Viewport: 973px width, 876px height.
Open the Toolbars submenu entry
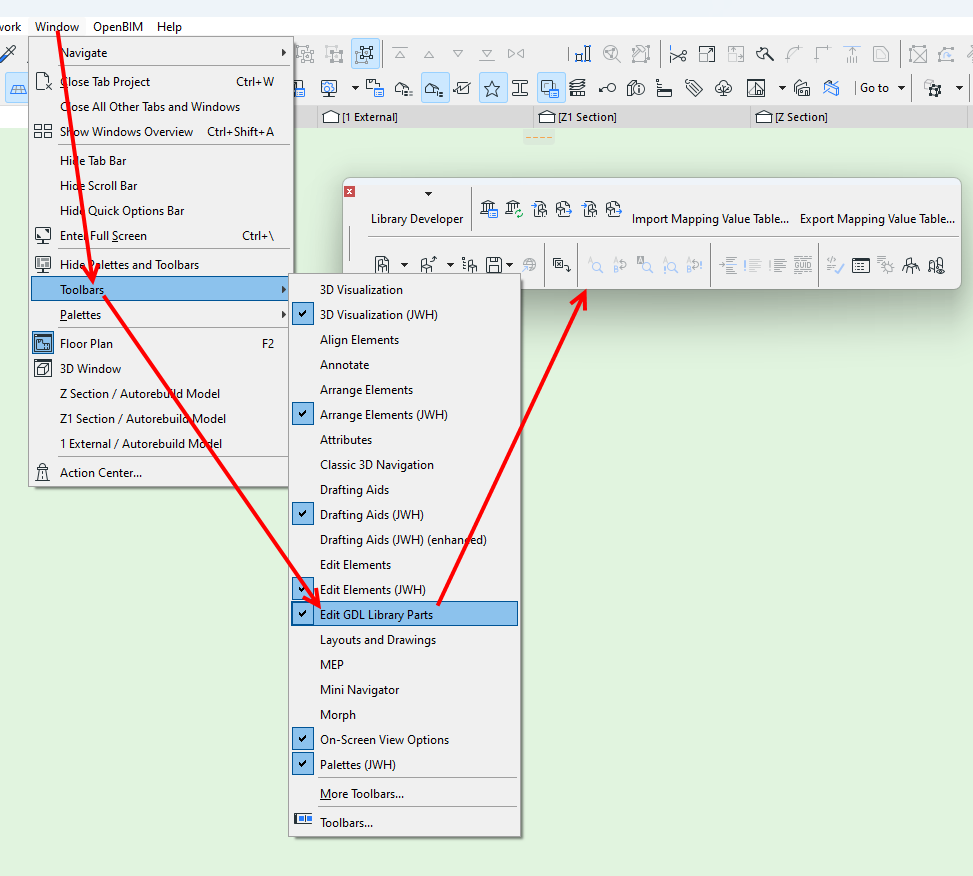160,290
